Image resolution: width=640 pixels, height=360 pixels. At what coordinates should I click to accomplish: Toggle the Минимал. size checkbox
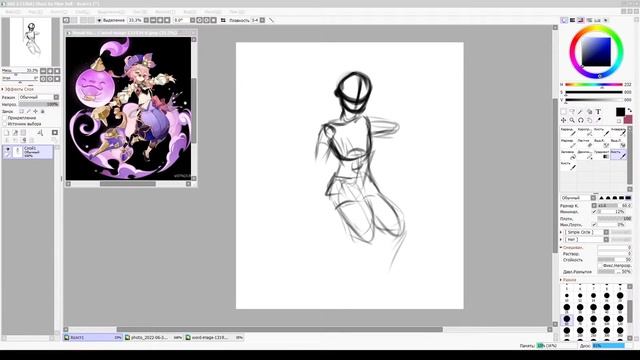pos(595,212)
